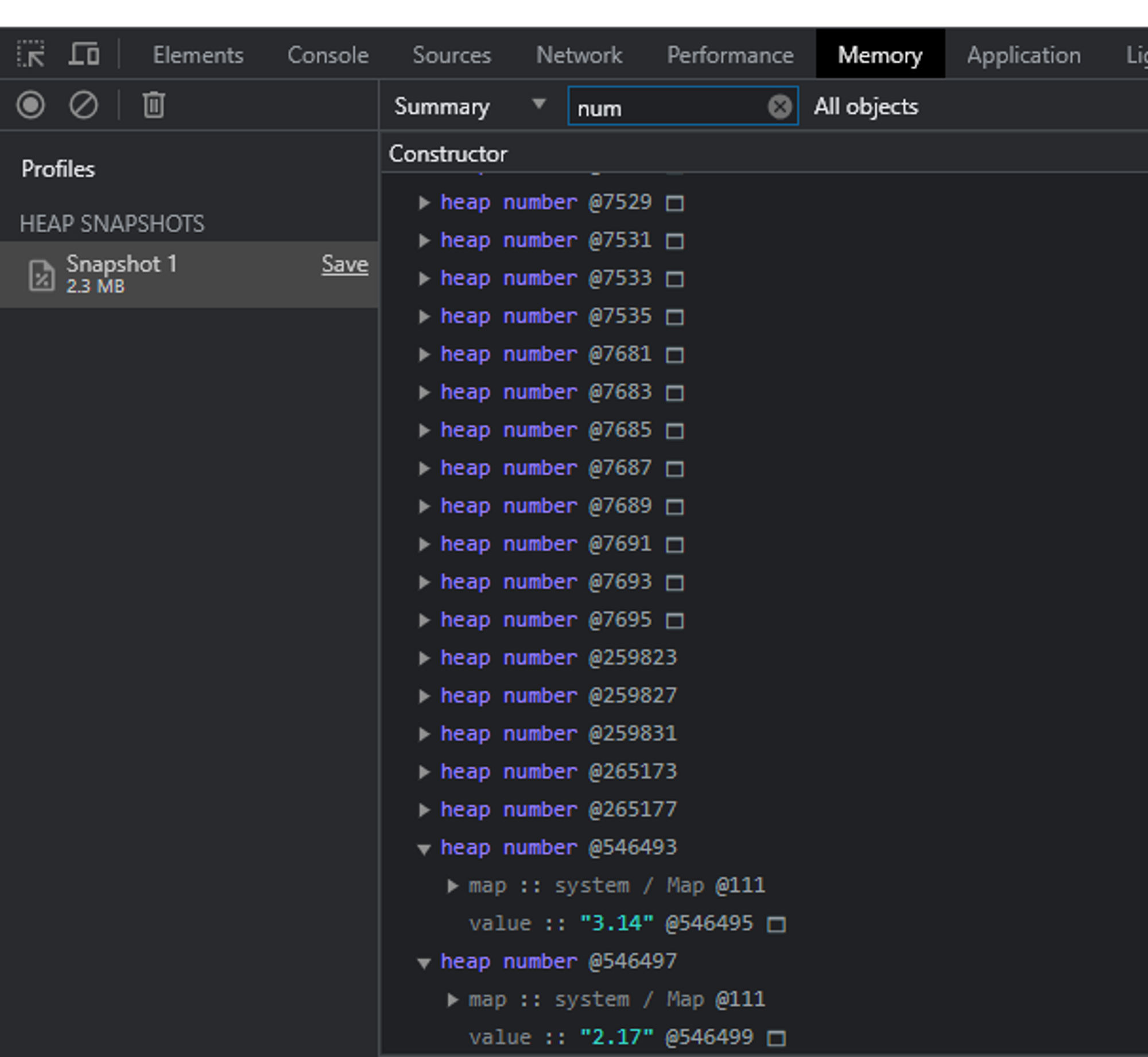
Task: Expand heap number @7529 row
Action: (424, 202)
